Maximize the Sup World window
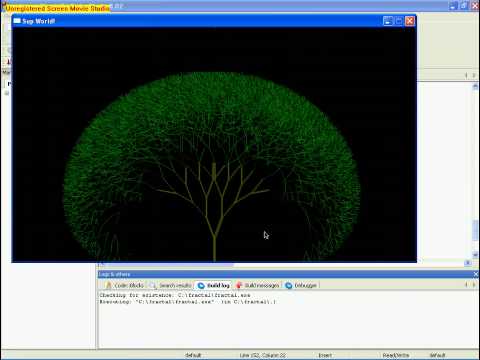Viewport: 480px width, 360px height. coord(399,21)
